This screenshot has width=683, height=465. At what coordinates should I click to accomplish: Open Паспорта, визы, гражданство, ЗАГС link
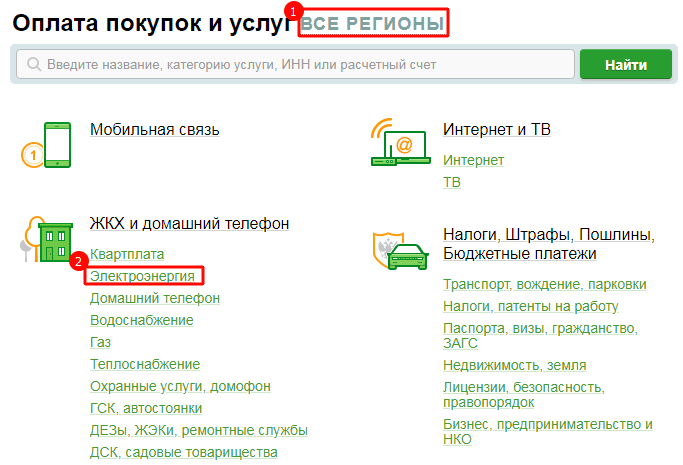[x=540, y=335]
